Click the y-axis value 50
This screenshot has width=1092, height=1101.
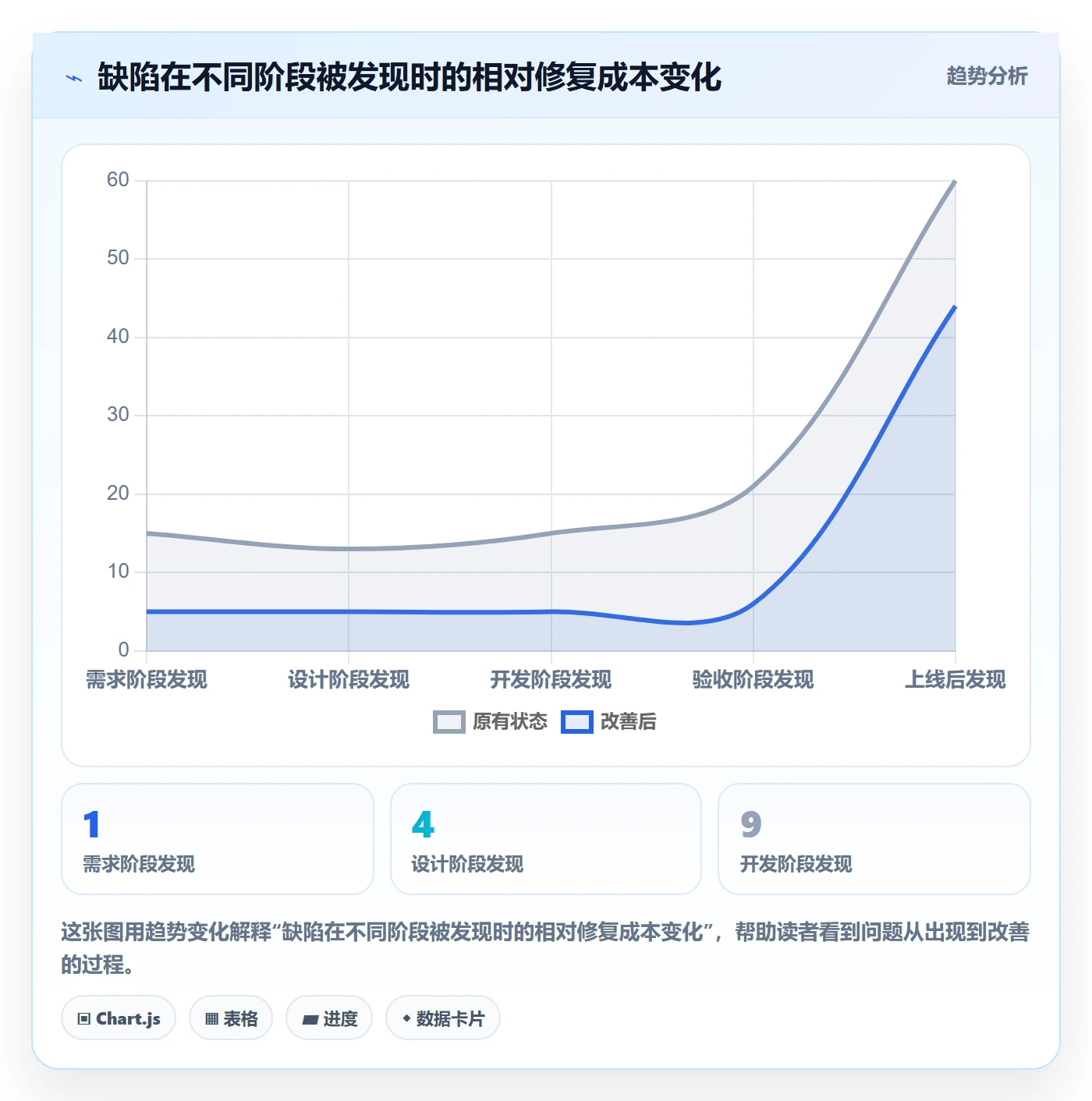tap(118, 258)
